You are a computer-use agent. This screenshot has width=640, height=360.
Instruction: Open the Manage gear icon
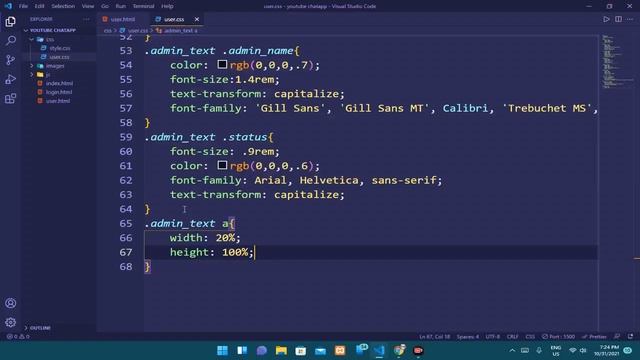coord(11,322)
